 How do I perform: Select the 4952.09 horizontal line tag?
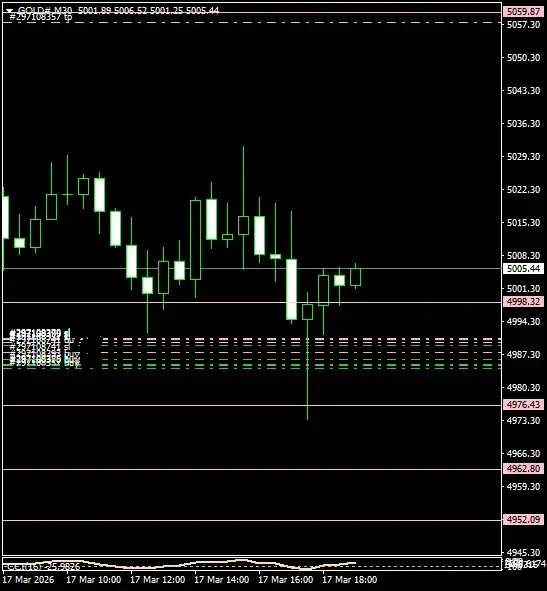click(523, 520)
